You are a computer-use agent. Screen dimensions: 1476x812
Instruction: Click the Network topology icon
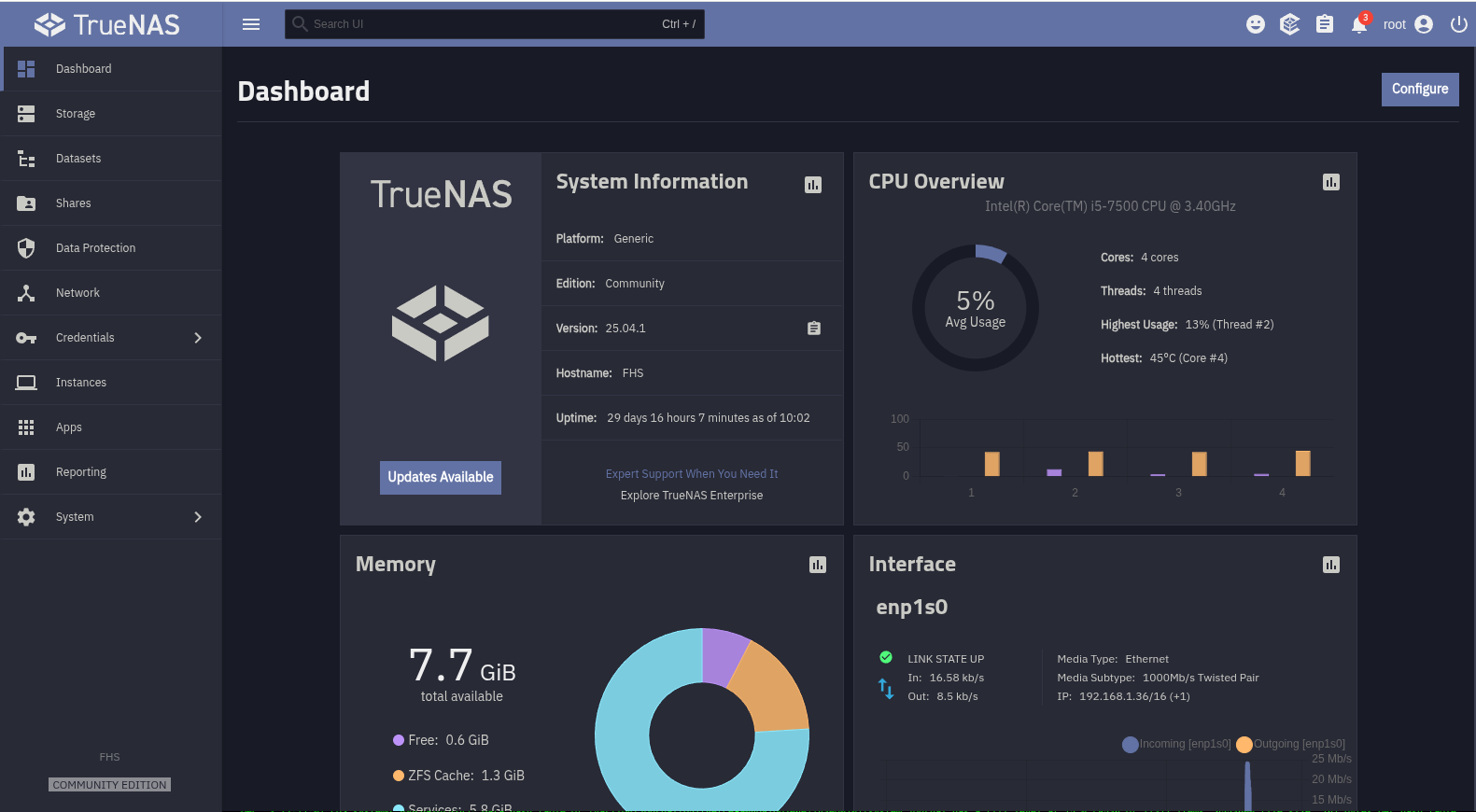coord(26,293)
